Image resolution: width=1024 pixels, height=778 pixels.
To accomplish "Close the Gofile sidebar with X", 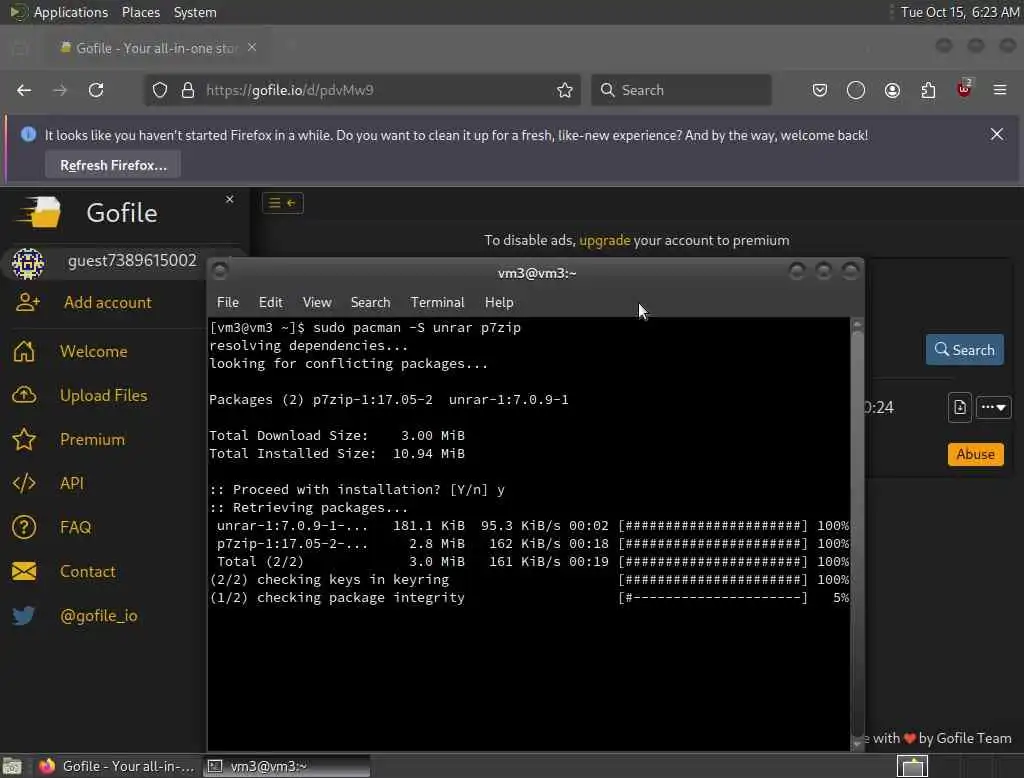I will (230, 199).
